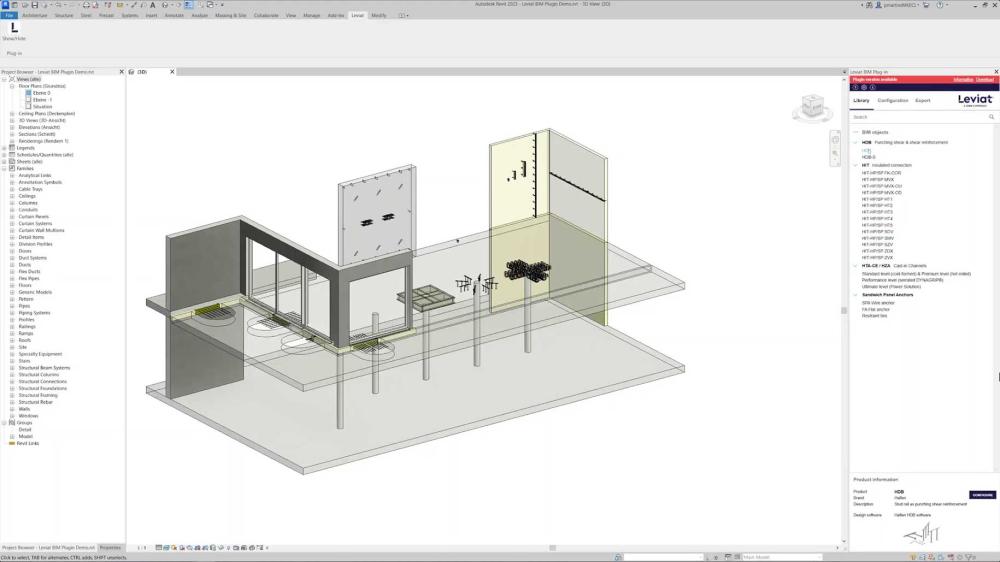Click the Leviat Show/Hide plug-in icon
This screenshot has width=1000, height=562.
pyautogui.click(x=14, y=30)
